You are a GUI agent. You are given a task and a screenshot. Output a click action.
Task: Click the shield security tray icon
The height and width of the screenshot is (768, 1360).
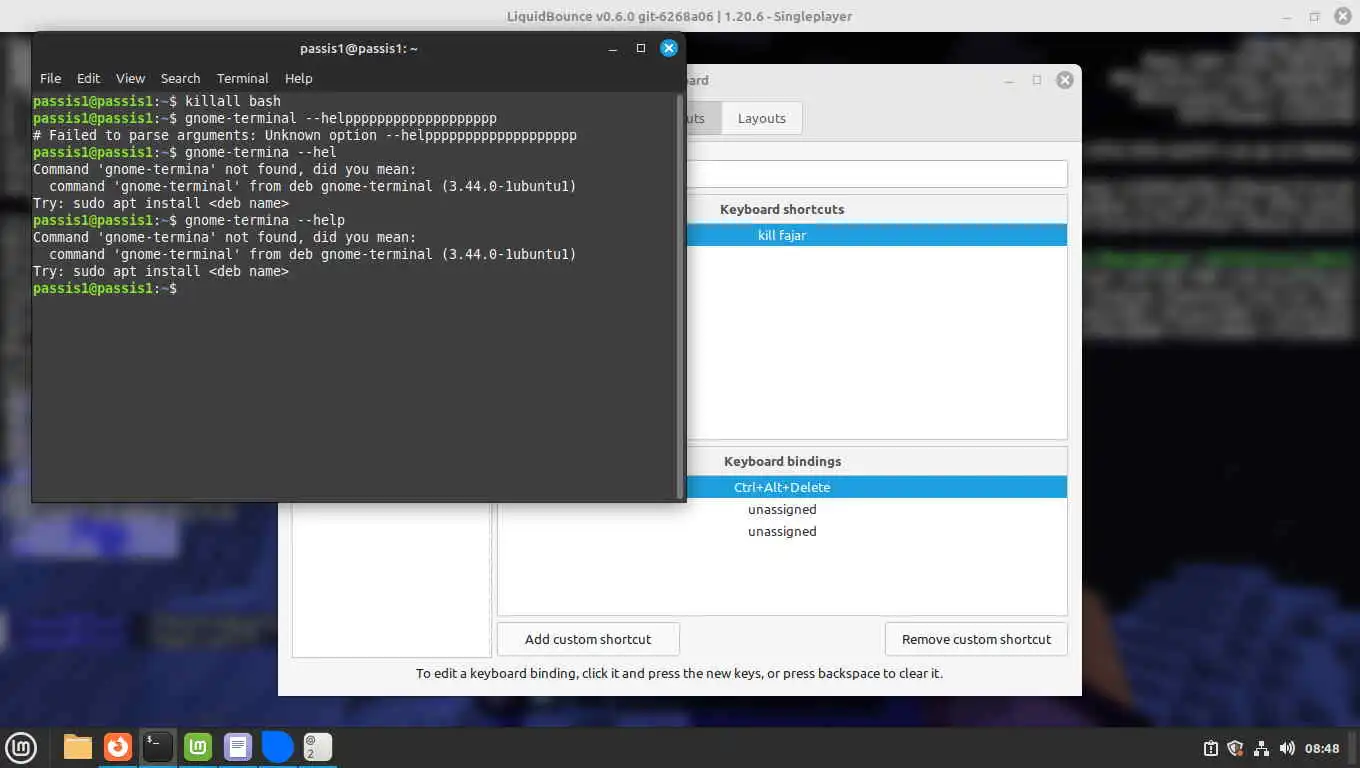[x=1235, y=748]
